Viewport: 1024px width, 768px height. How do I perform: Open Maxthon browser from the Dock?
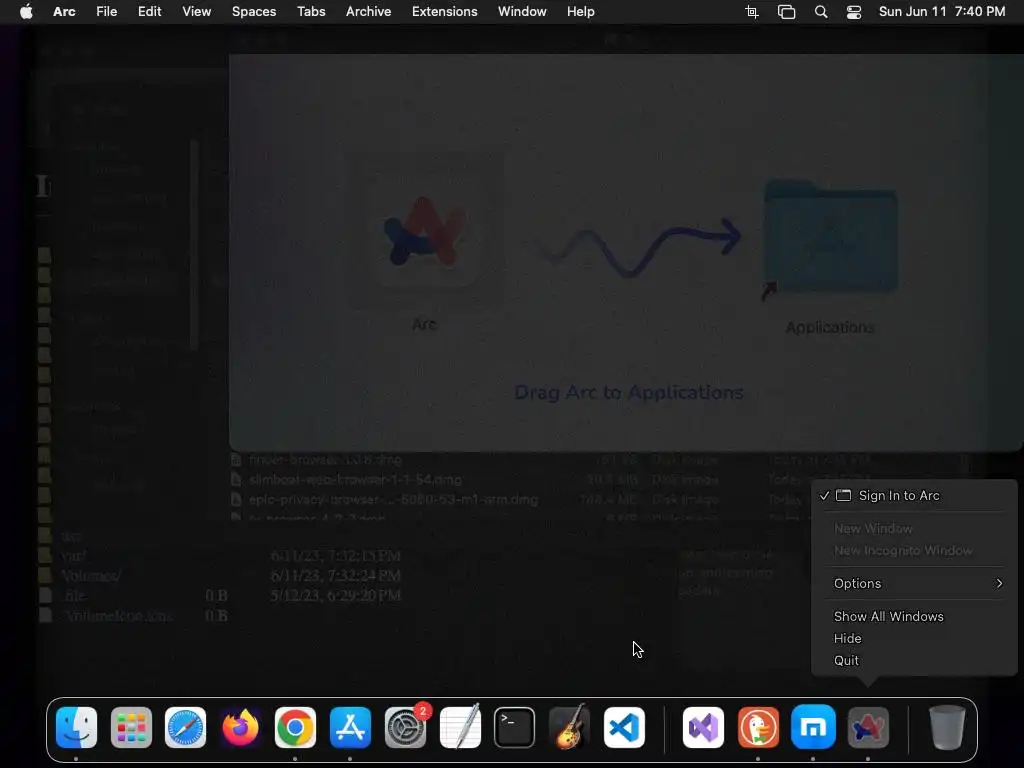tap(813, 728)
